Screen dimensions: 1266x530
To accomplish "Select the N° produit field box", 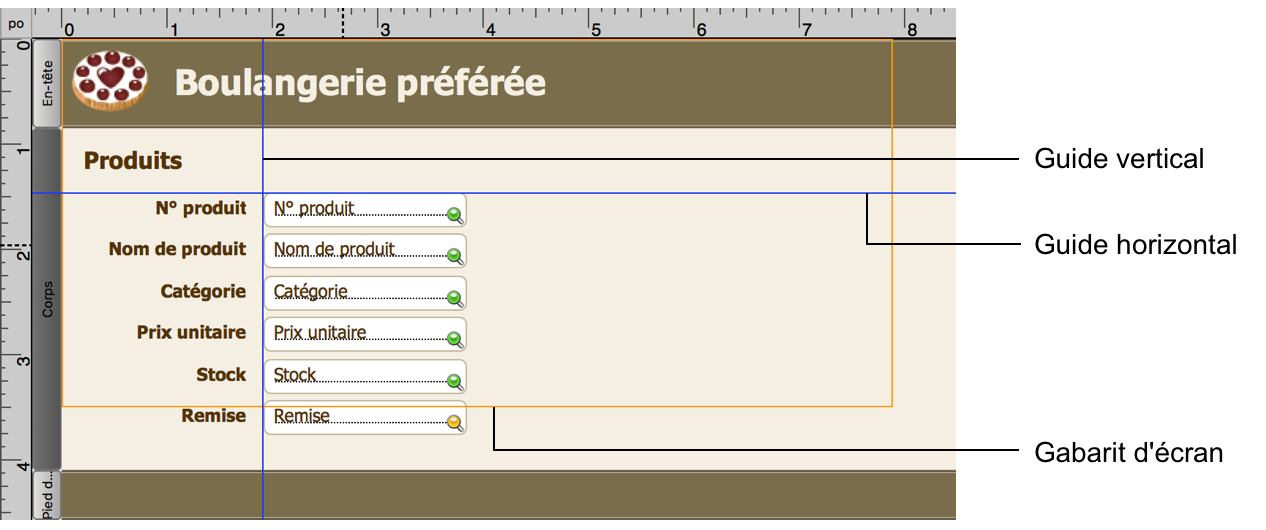I will (x=360, y=210).
